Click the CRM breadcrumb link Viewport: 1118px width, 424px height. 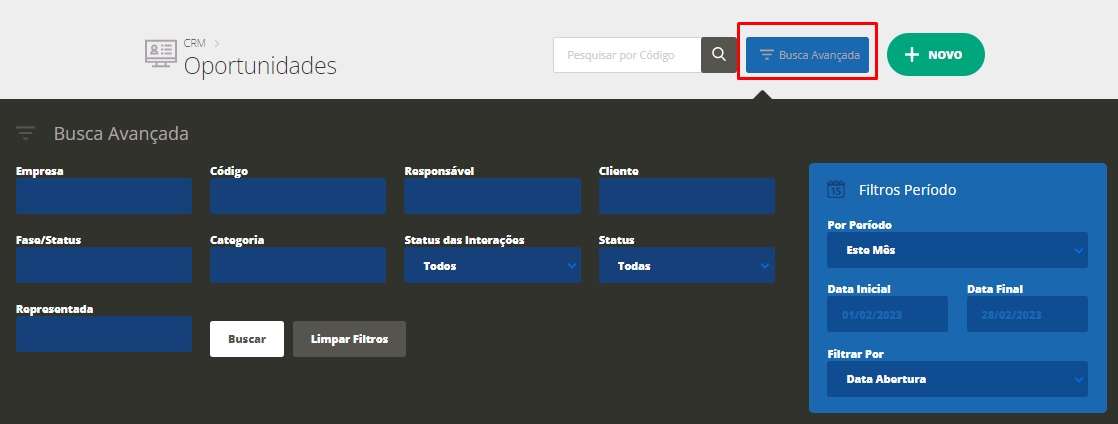coord(194,44)
